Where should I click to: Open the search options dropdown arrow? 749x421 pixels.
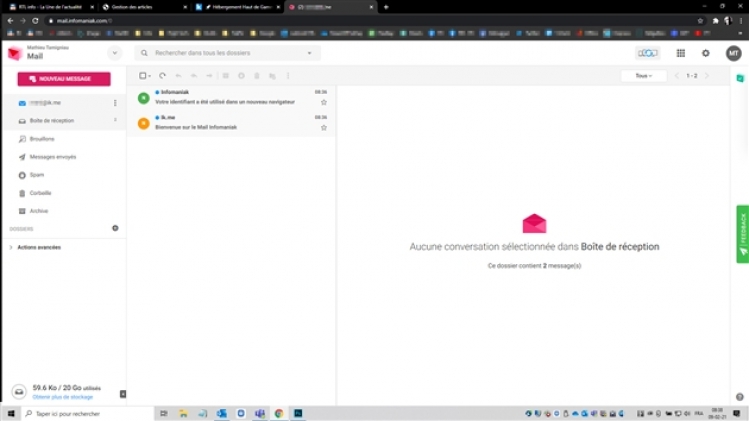tap(310, 53)
